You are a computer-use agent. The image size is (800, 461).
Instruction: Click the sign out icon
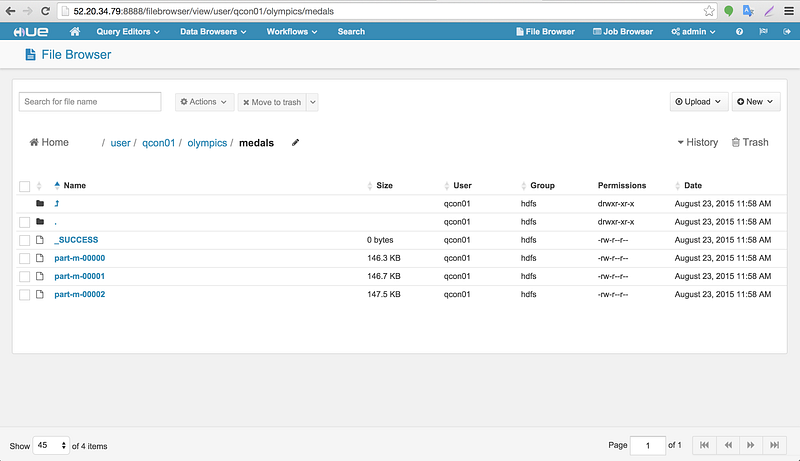(786, 32)
